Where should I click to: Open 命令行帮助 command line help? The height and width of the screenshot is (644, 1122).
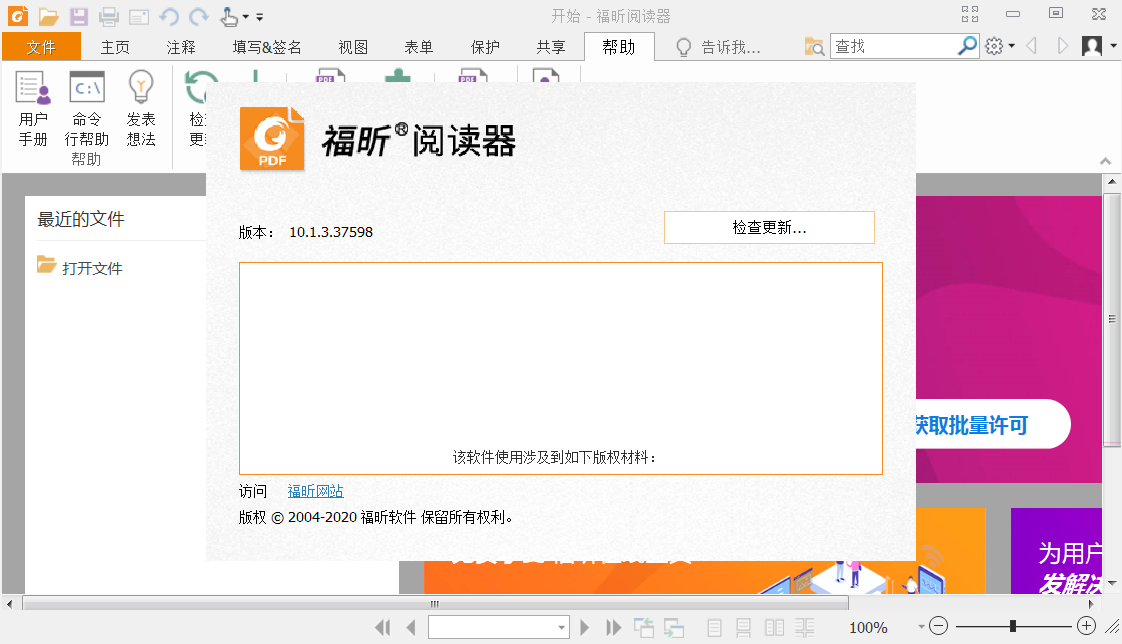tap(87, 109)
